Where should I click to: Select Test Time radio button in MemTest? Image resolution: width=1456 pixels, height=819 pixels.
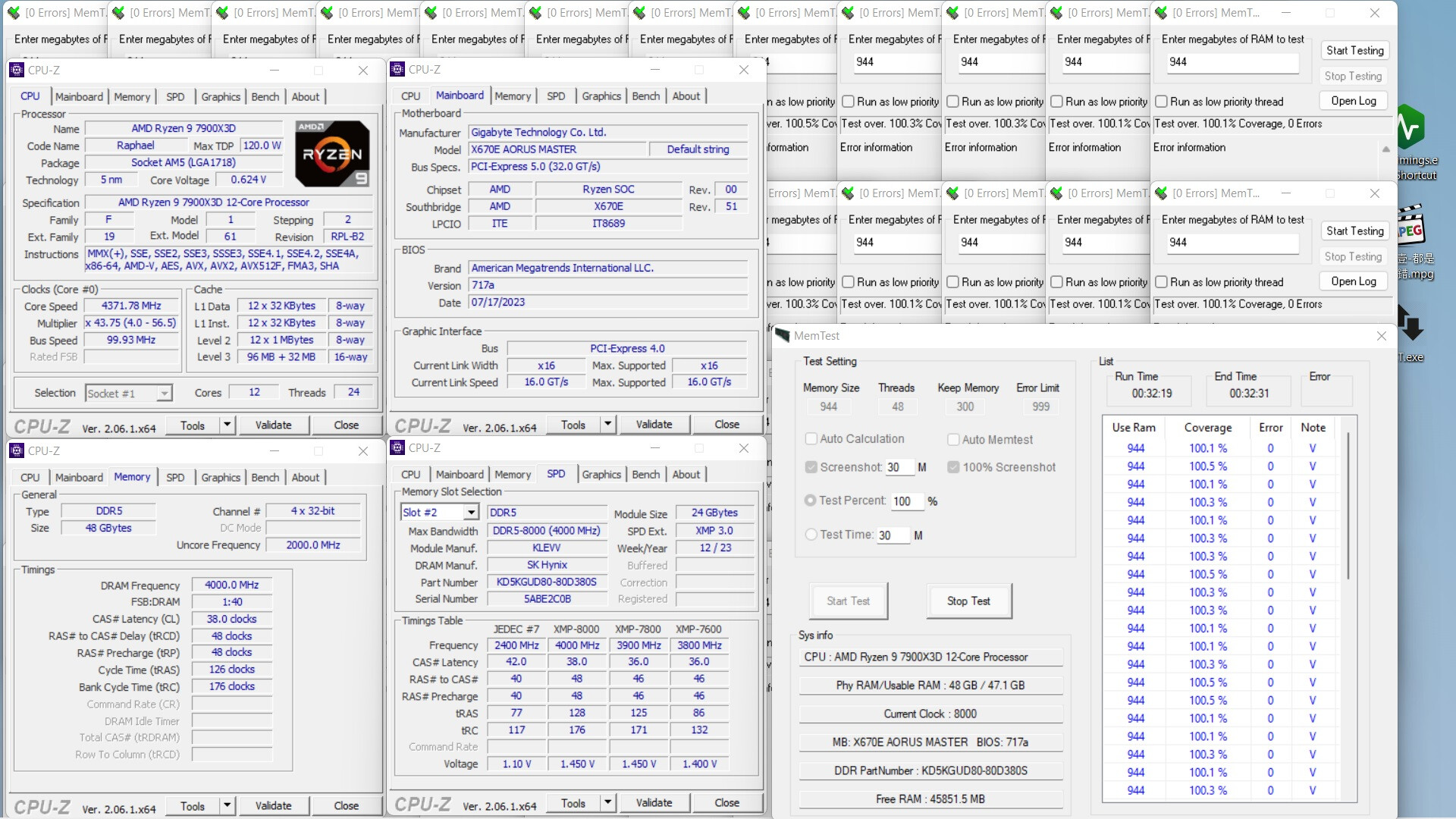pyautogui.click(x=810, y=534)
